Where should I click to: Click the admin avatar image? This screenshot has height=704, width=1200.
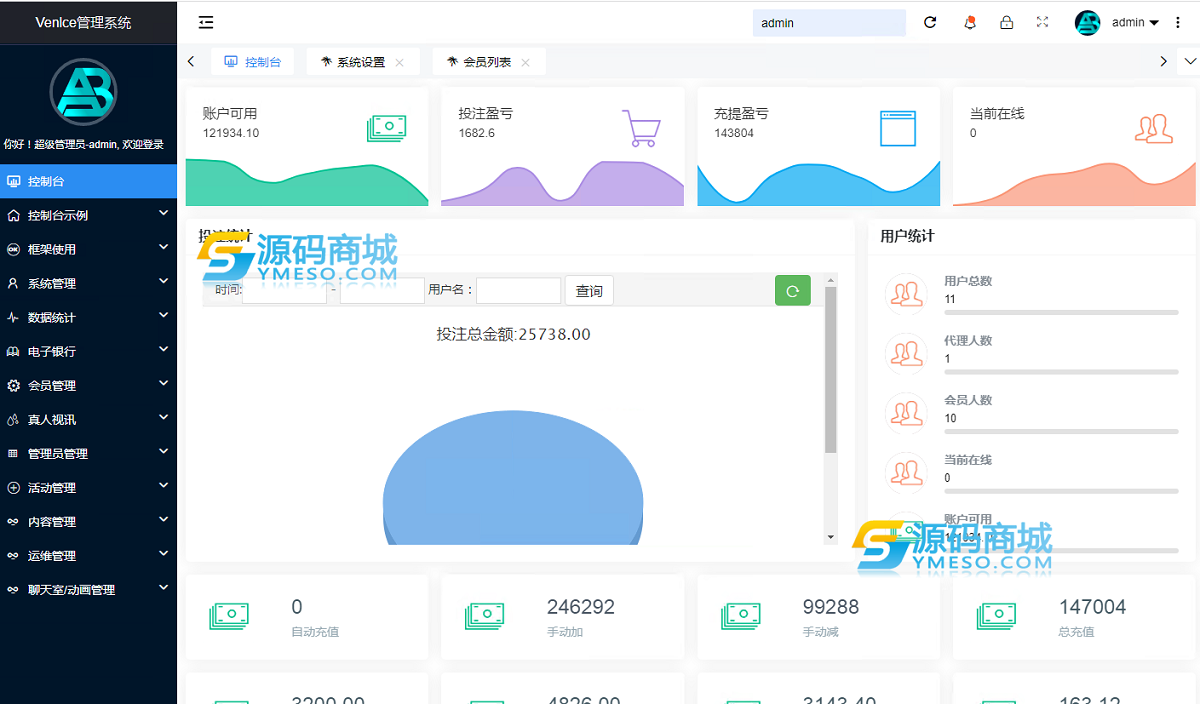[x=1087, y=22]
